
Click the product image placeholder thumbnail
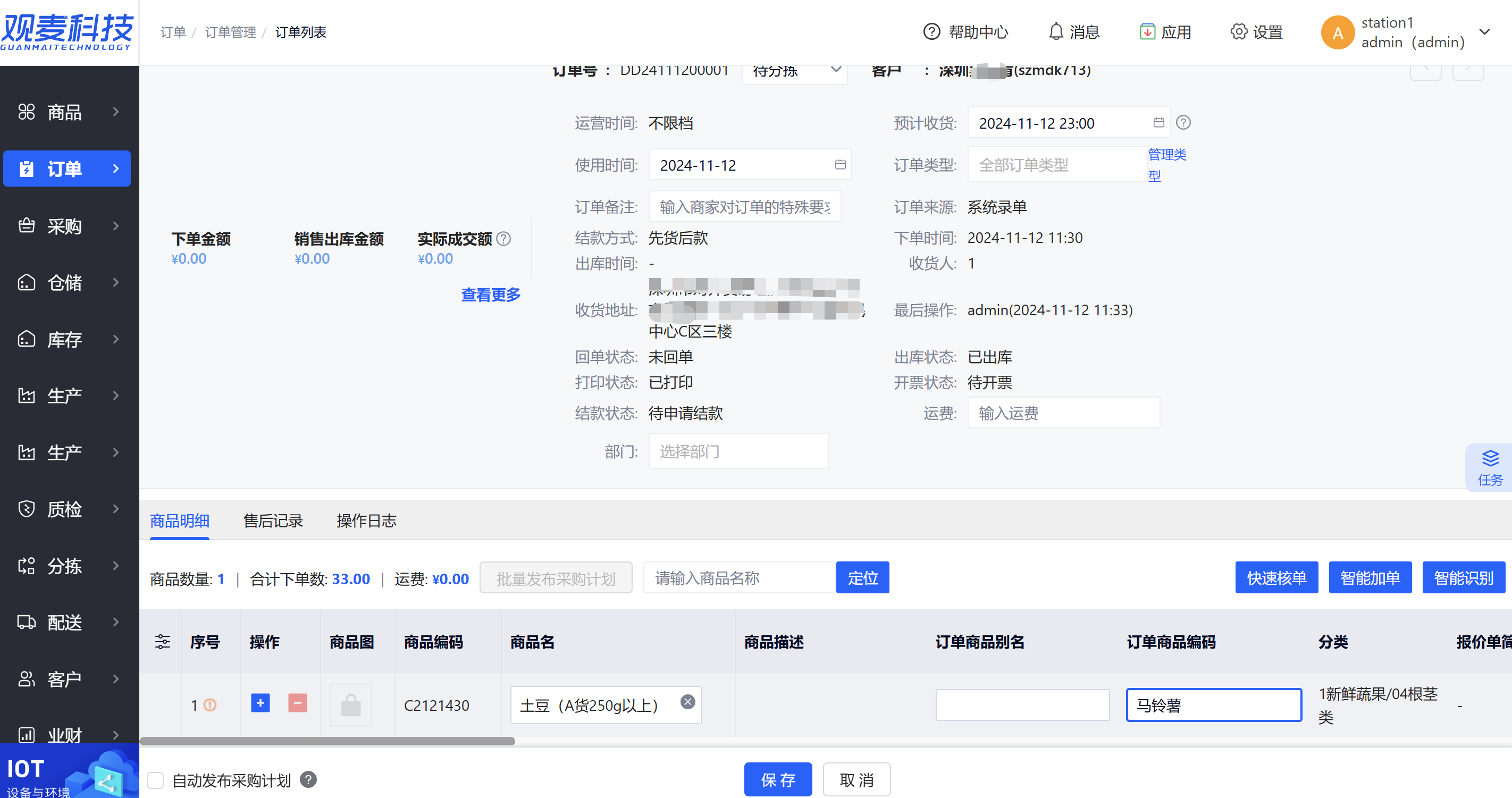click(x=350, y=705)
